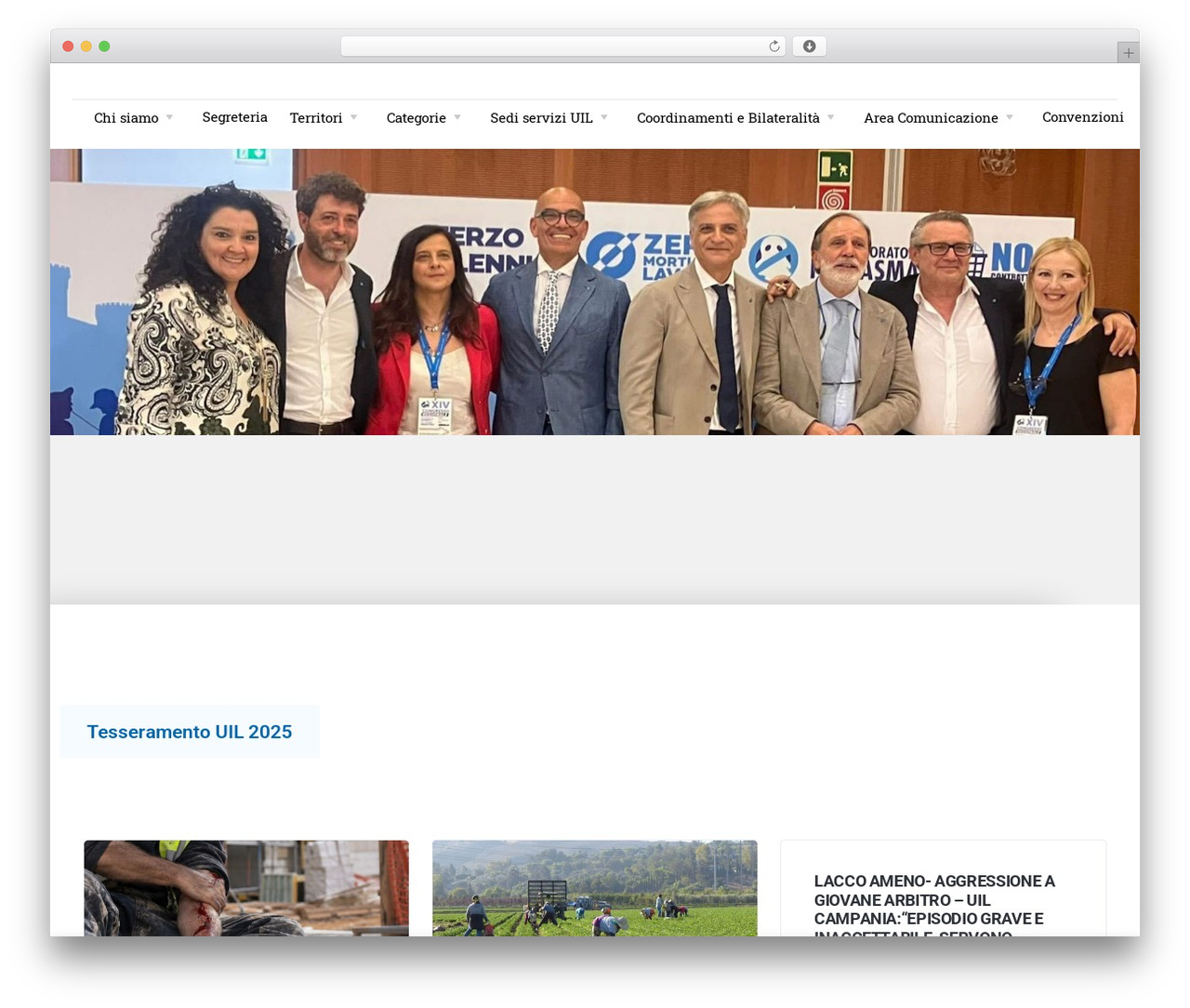Maximize the window with green button

point(104,46)
